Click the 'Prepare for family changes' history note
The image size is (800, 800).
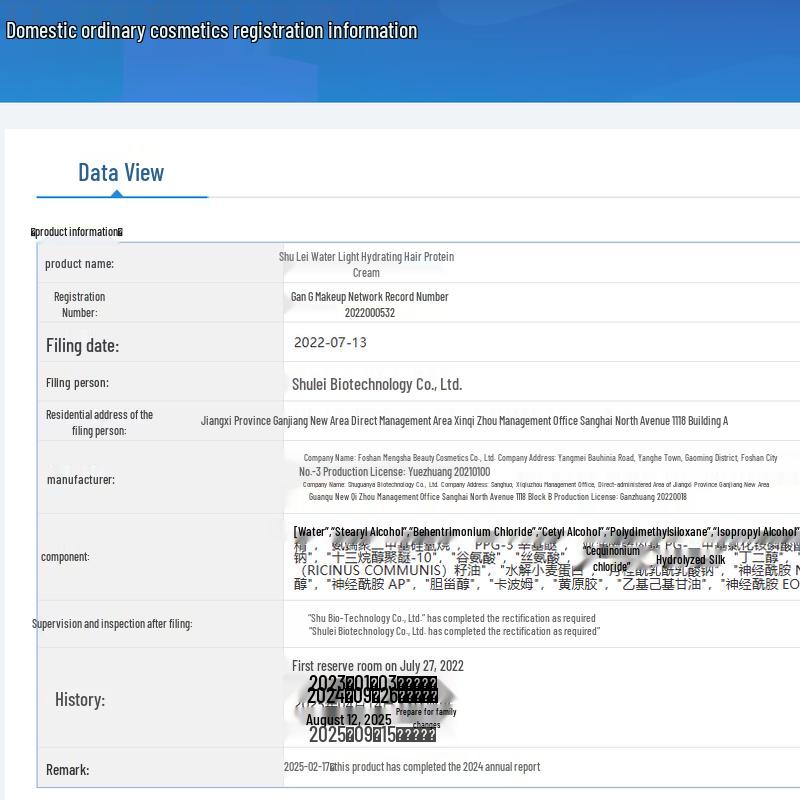pos(426,718)
